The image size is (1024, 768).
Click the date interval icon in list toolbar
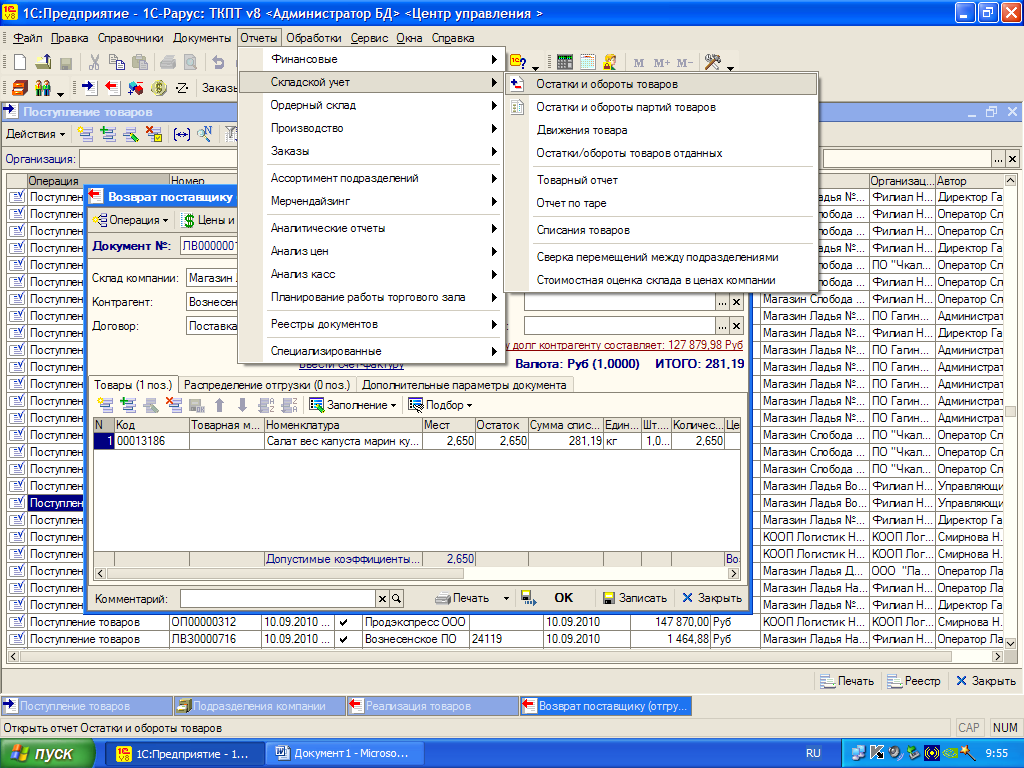[182, 134]
